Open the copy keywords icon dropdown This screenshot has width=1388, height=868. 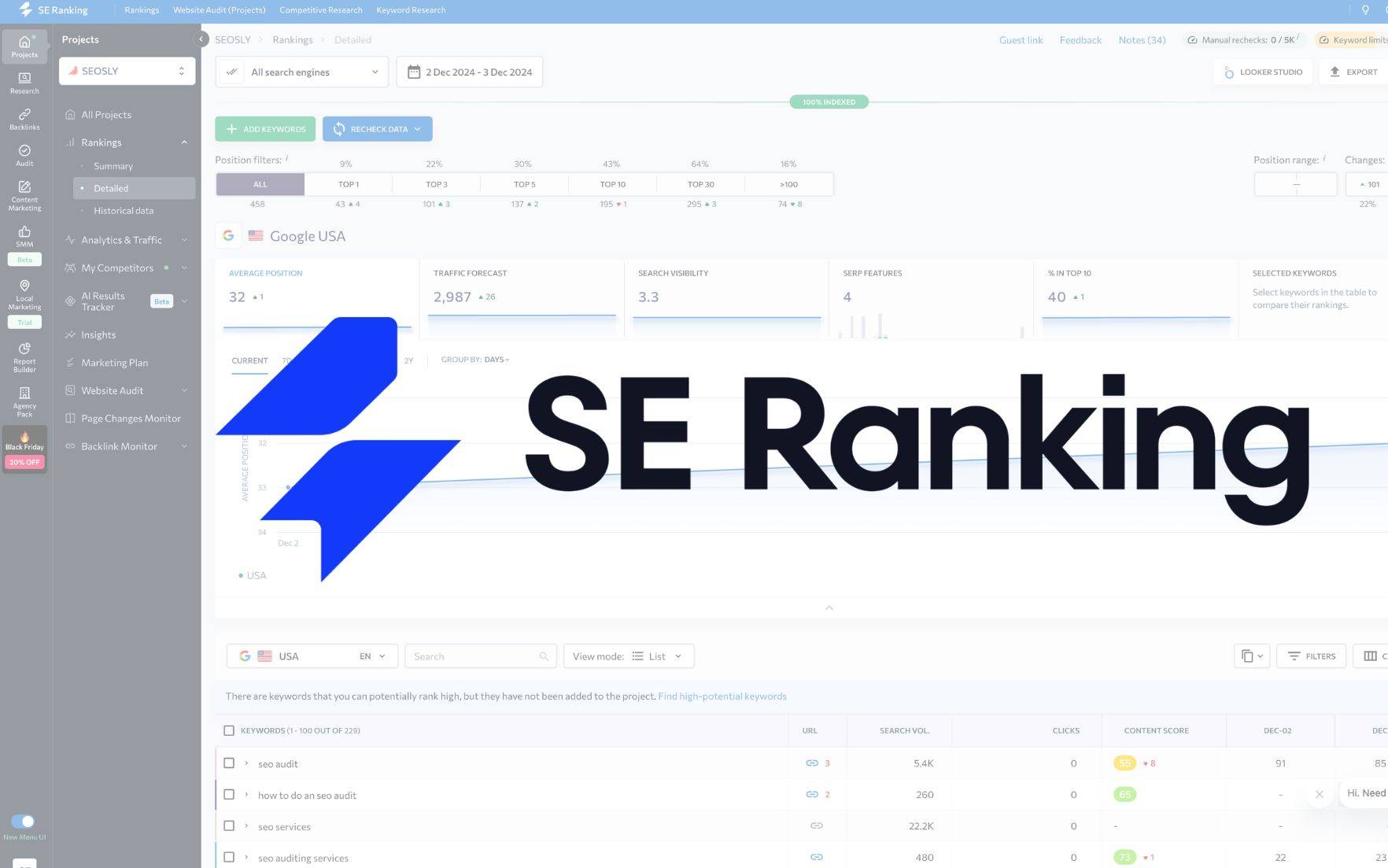click(x=1251, y=656)
